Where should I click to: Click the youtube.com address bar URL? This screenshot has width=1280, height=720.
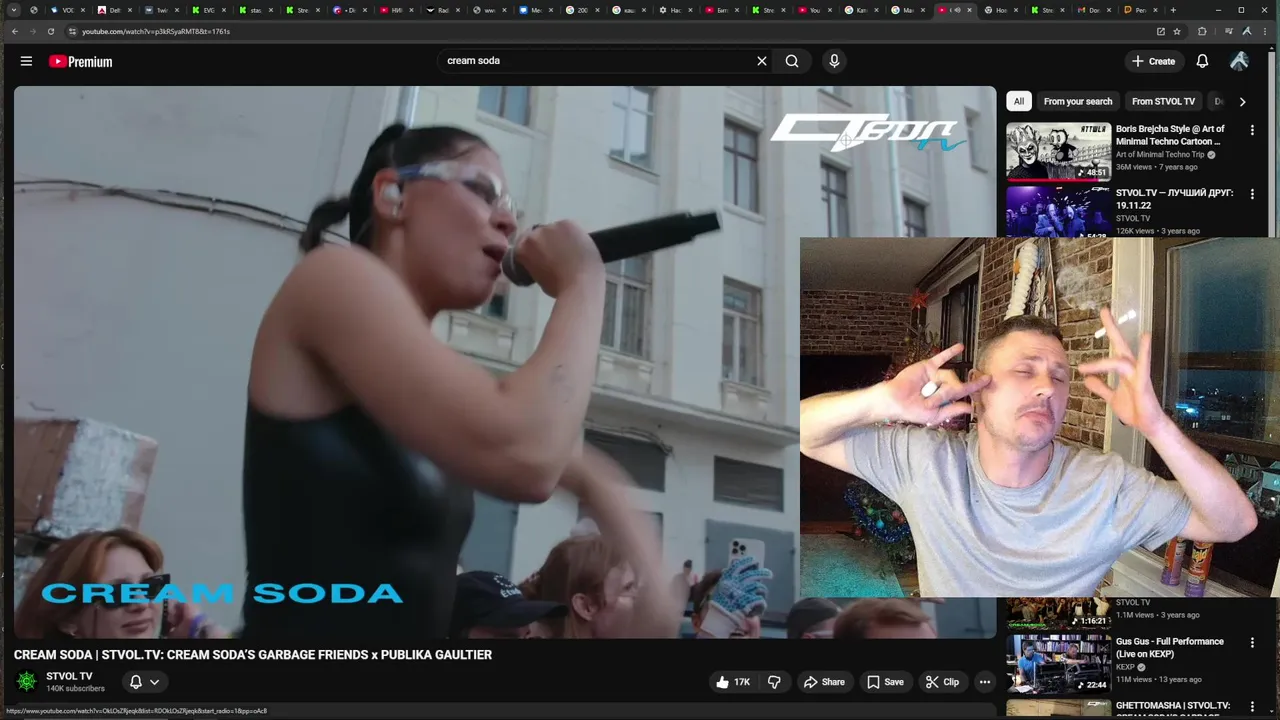pos(156,31)
